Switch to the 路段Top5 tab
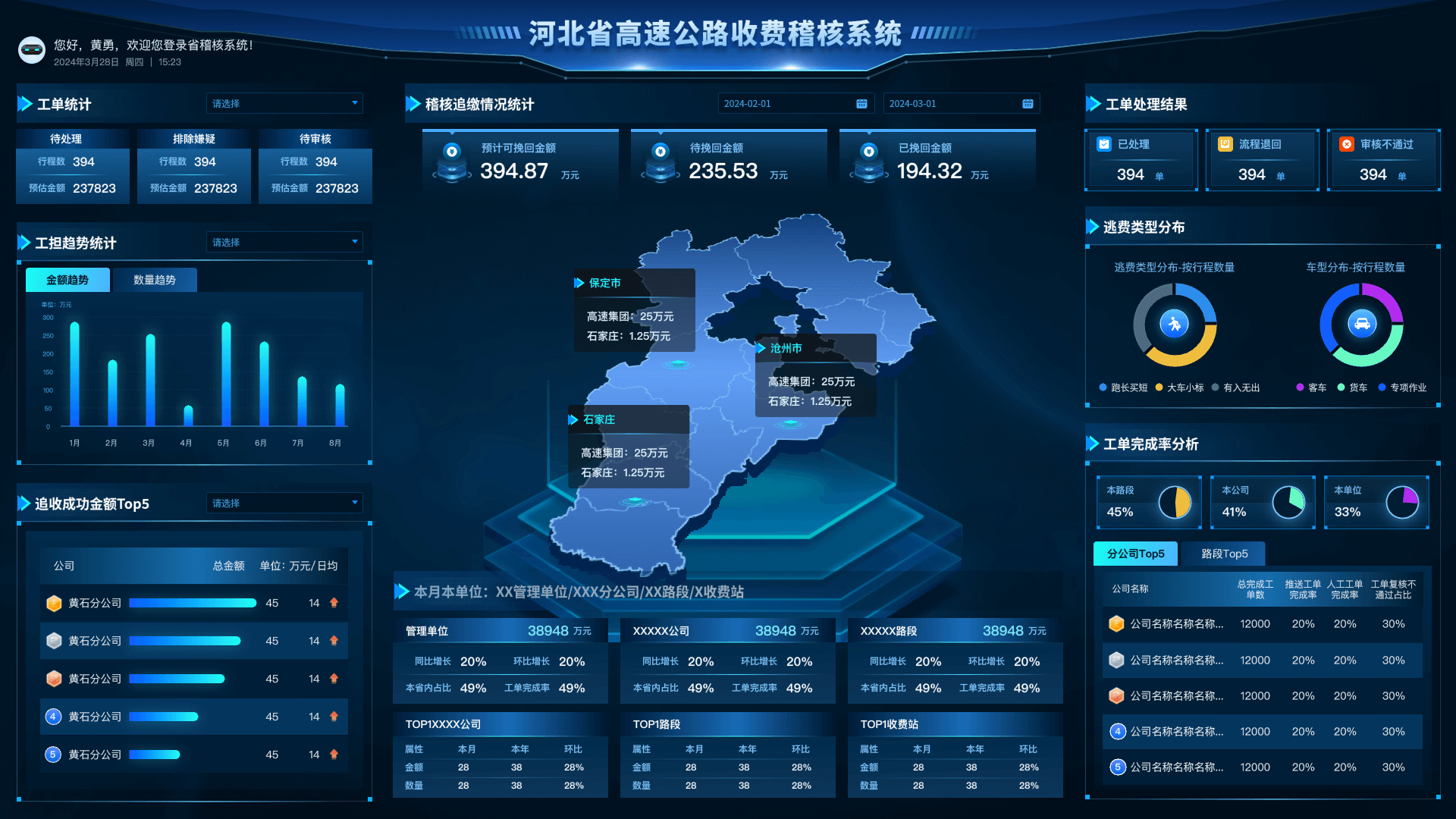The height and width of the screenshot is (819, 1456). tap(1224, 554)
